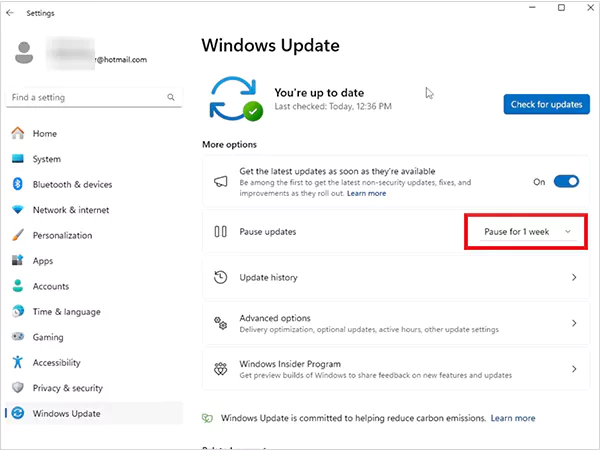Click the Find a setting search box
Viewport: 600px width, 450px height.
click(x=94, y=97)
